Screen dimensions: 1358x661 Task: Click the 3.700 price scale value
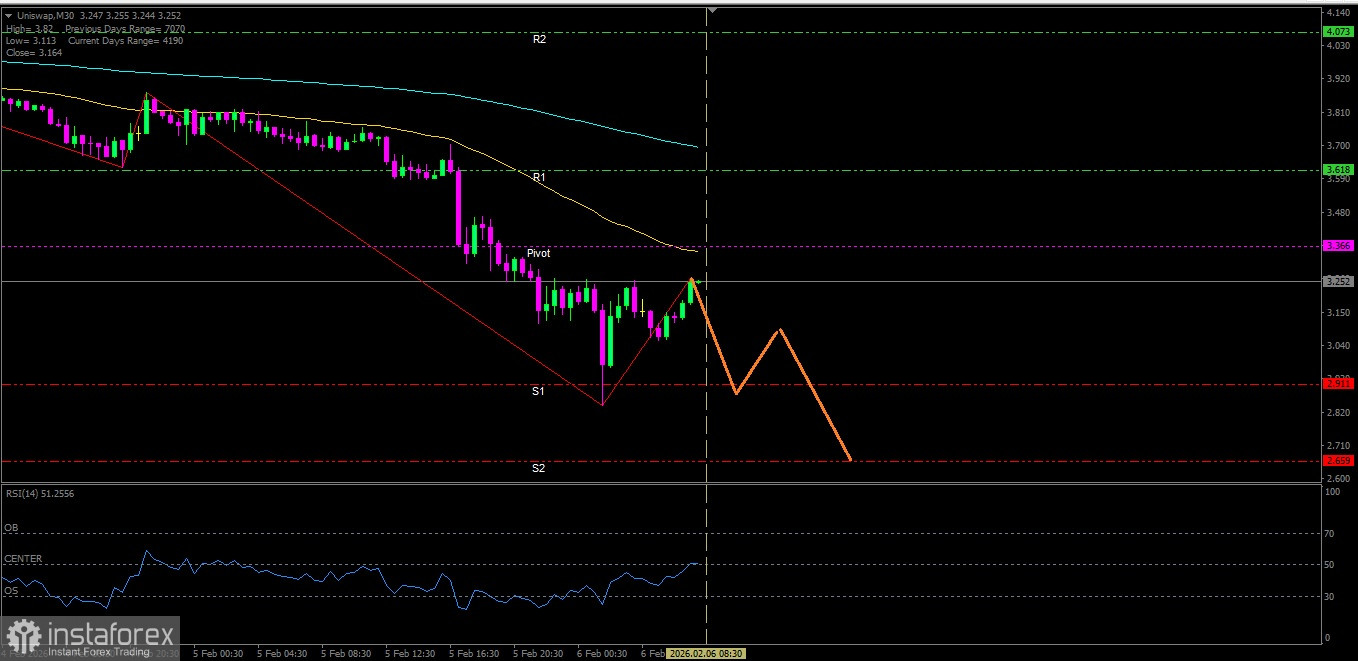[x=1340, y=146]
